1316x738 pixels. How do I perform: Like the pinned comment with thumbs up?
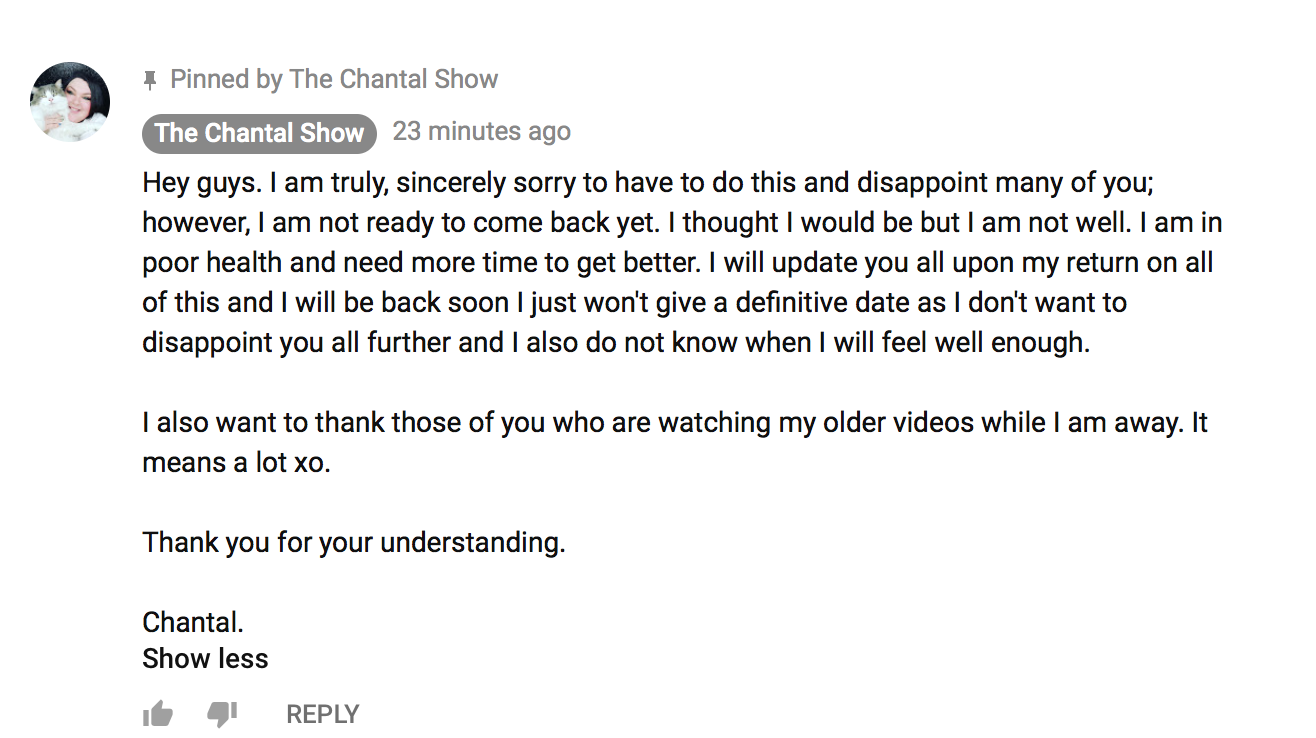[x=158, y=714]
